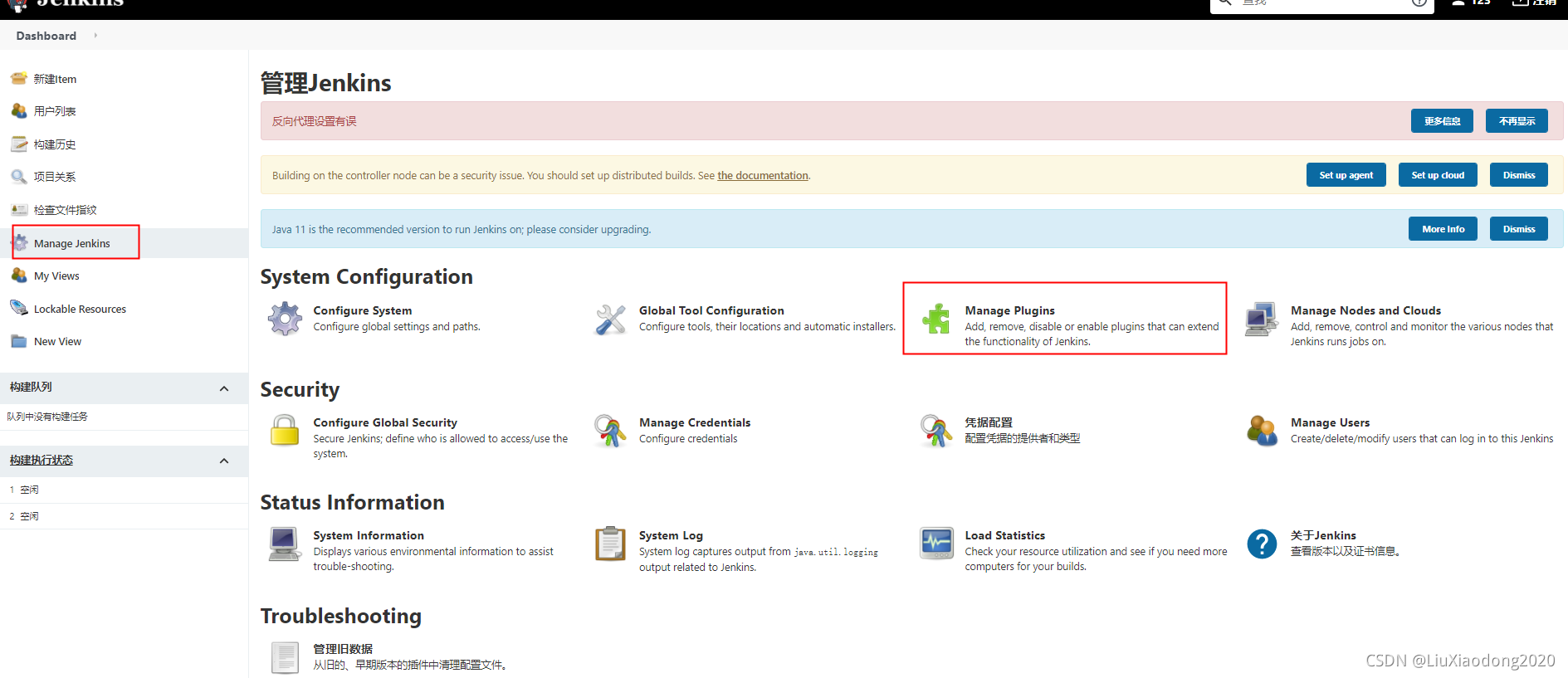Click the Set up agent button
This screenshot has height=678, width=1568.
(x=1346, y=175)
